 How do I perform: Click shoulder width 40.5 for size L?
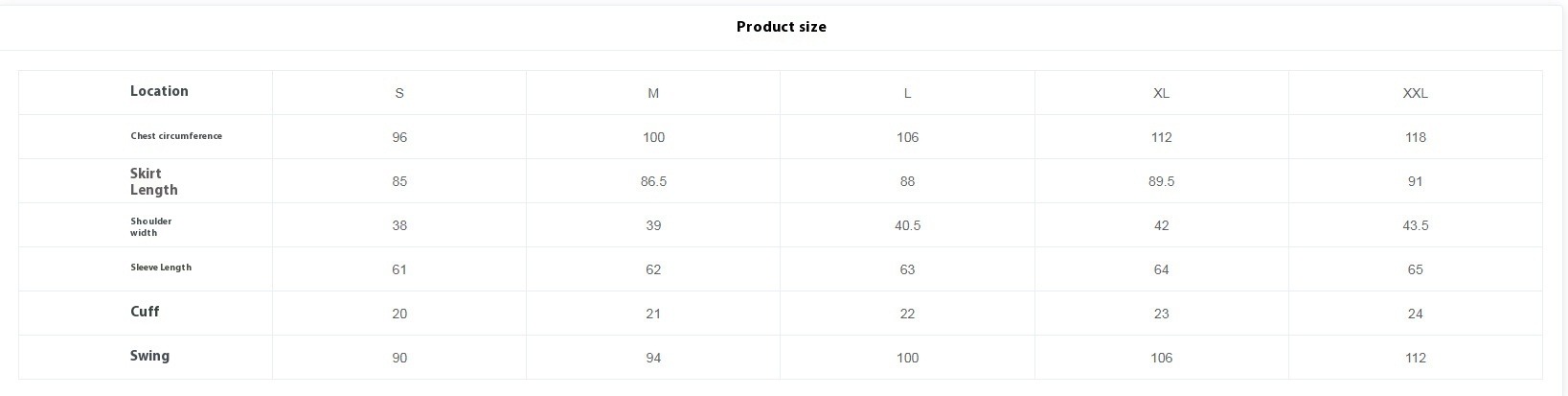coord(907,225)
